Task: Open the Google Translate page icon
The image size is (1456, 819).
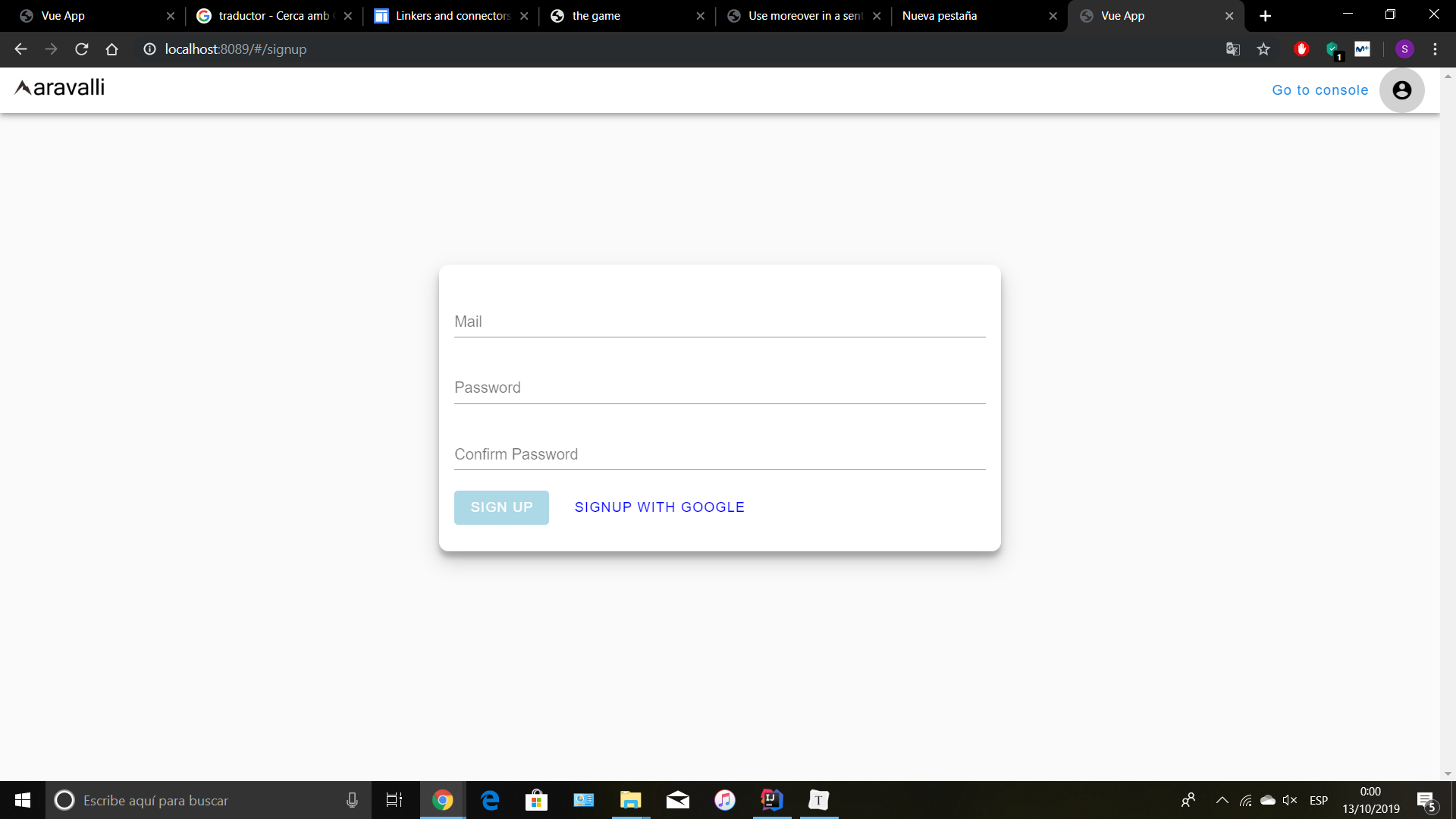Action: [1233, 49]
